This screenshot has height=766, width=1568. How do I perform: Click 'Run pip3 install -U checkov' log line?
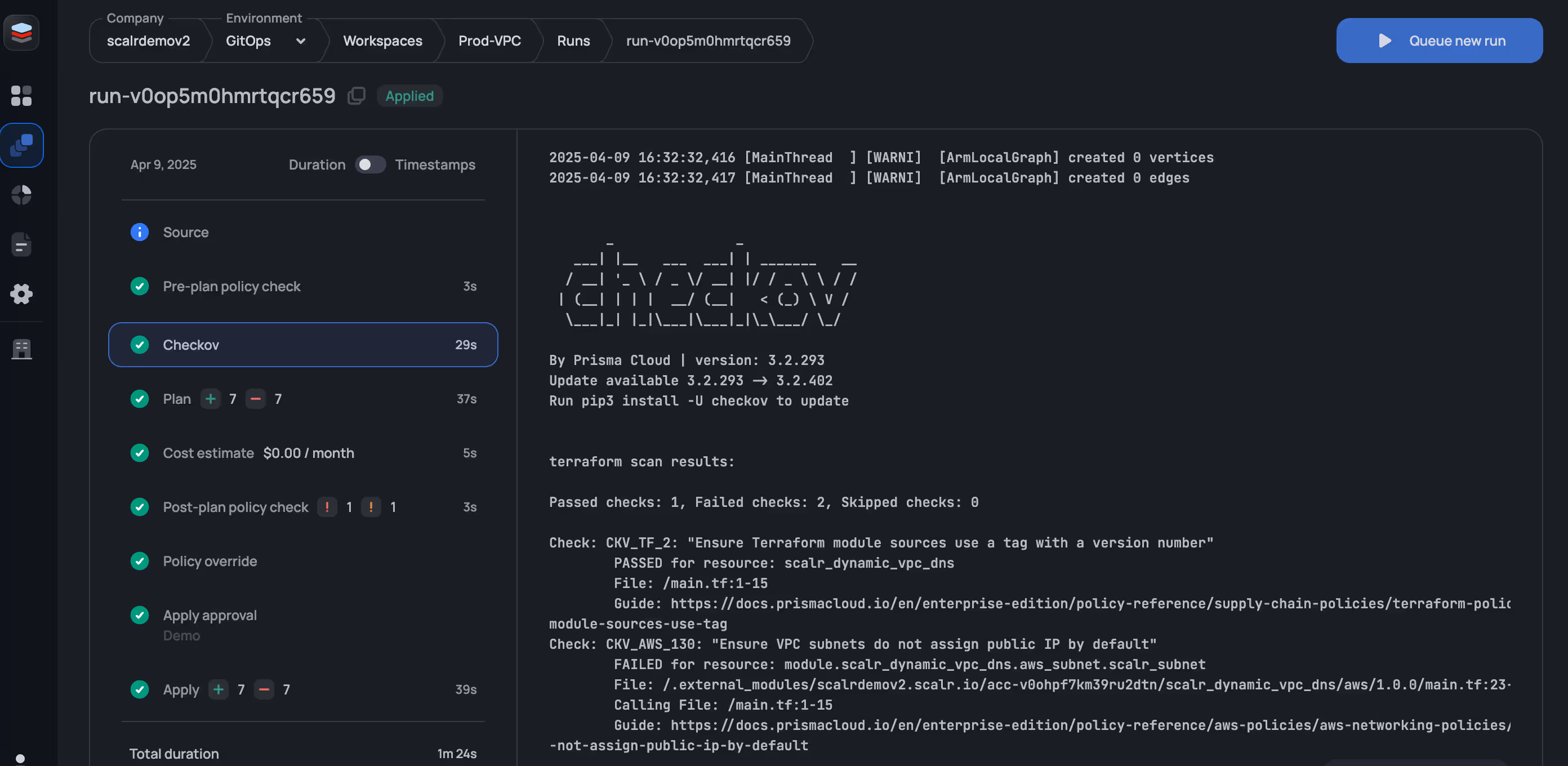(698, 400)
